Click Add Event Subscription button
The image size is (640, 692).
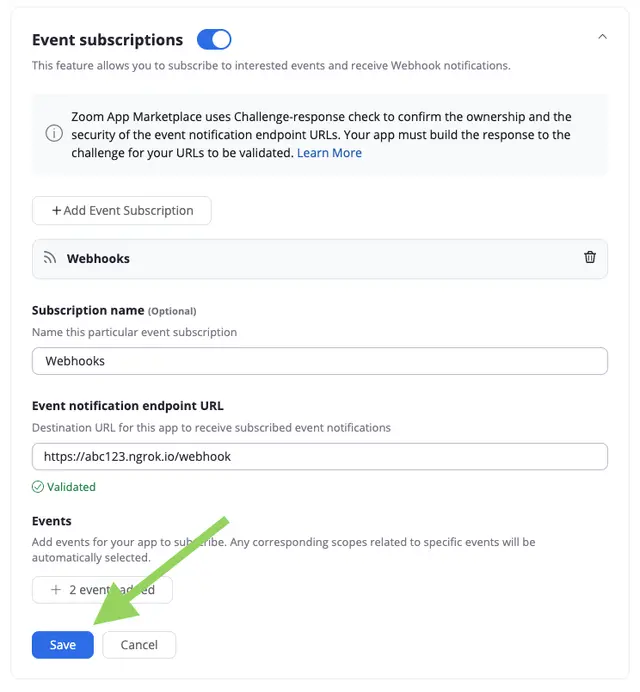point(121,211)
